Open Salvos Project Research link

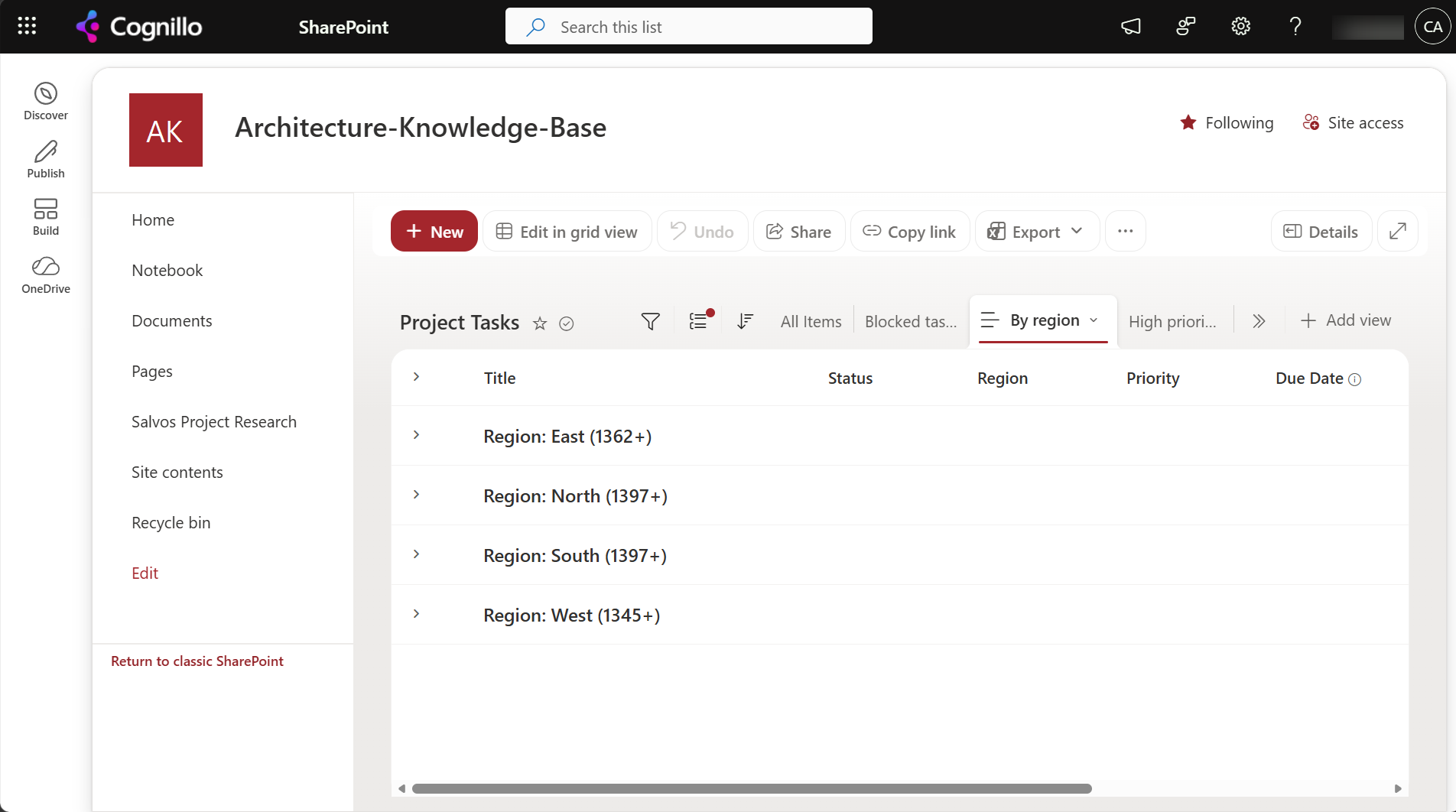[214, 422]
